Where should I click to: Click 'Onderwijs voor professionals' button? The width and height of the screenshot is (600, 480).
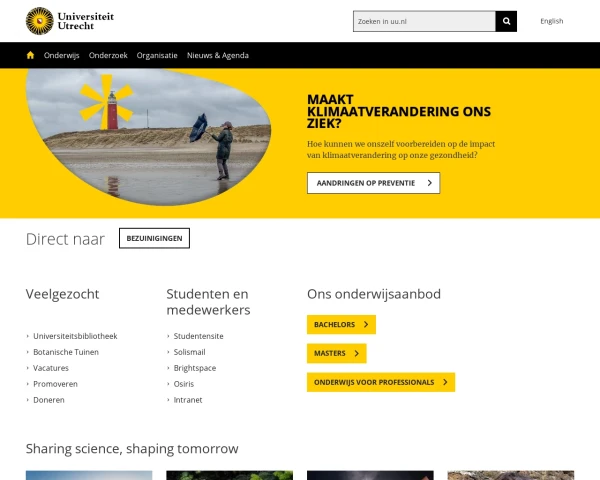click(381, 382)
